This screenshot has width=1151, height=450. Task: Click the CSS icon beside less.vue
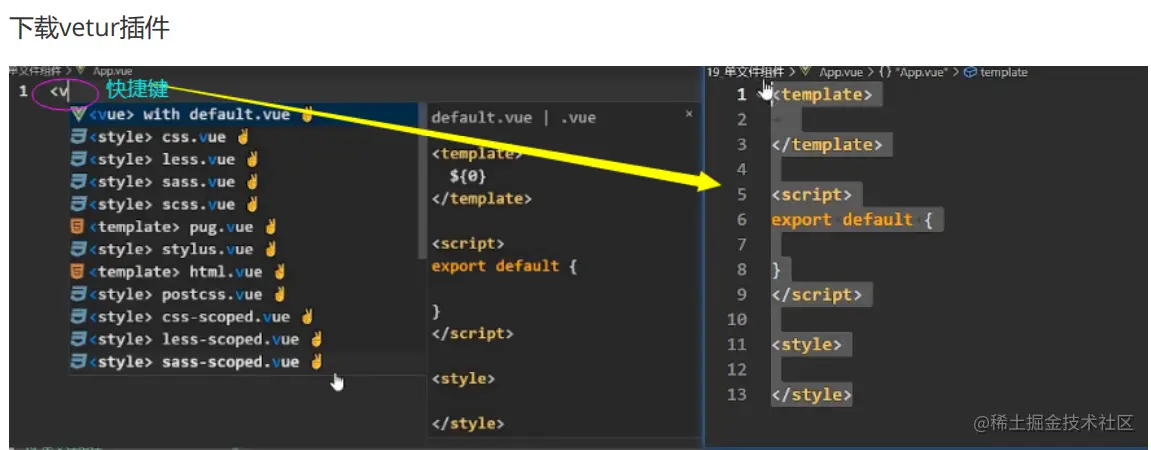pos(79,159)
